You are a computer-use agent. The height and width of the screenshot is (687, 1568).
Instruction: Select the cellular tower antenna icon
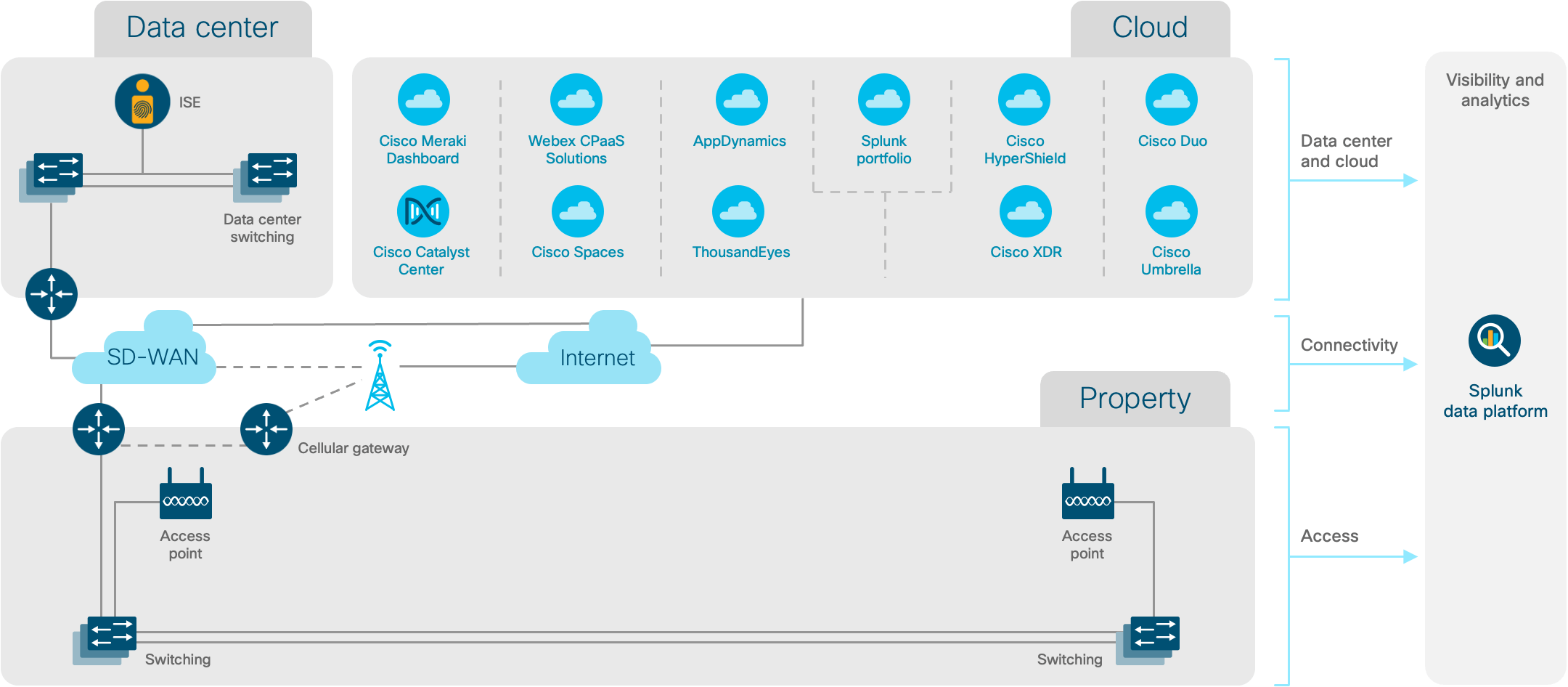[x=380, y=375]
